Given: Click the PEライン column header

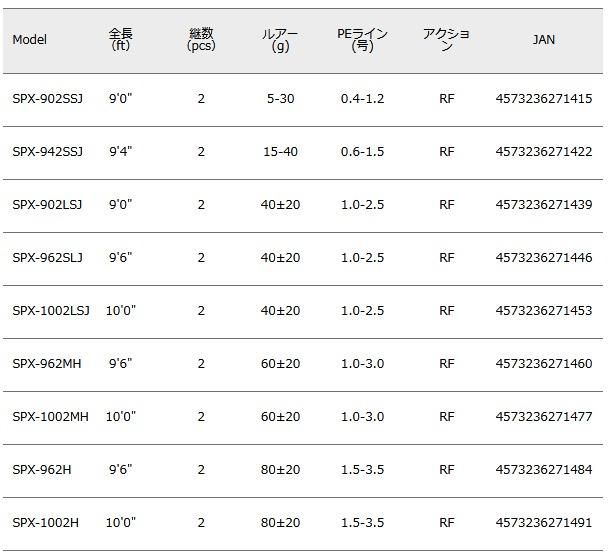Looking at the screenshot, I should 362,40.
